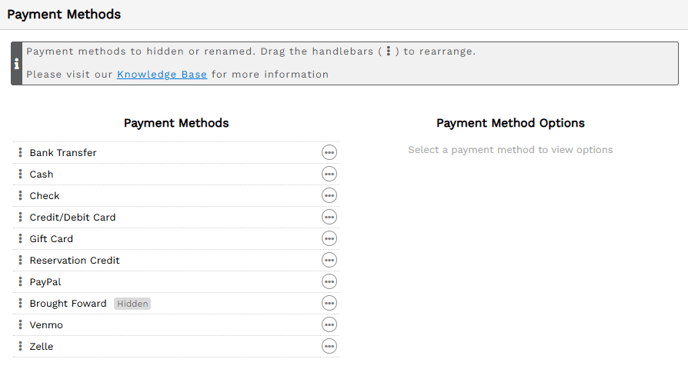Click the Venmo more-options icon

pos(329,325)
